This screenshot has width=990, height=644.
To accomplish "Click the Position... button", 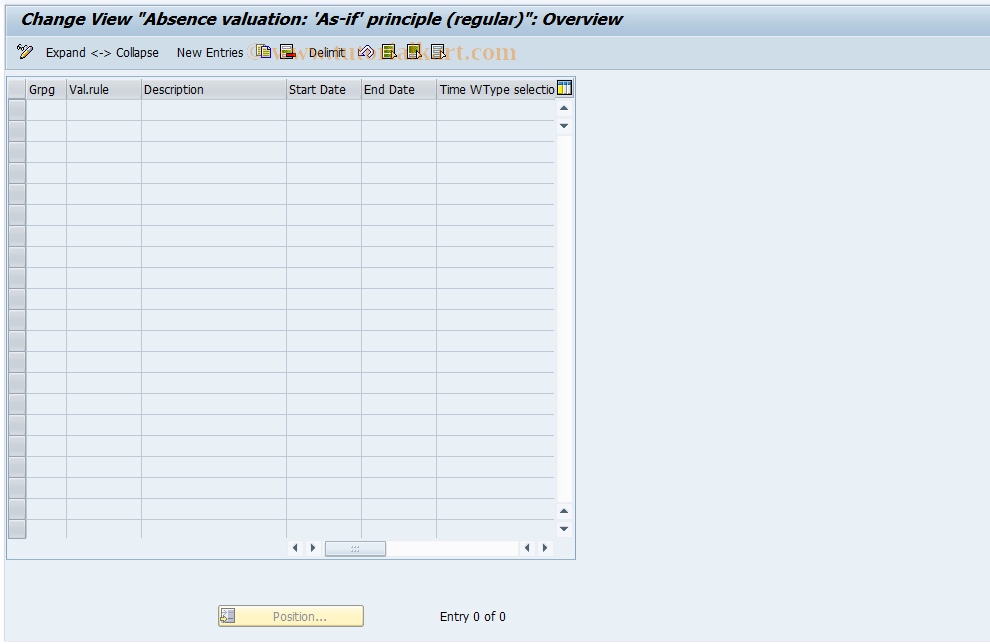I will (291, 616).
